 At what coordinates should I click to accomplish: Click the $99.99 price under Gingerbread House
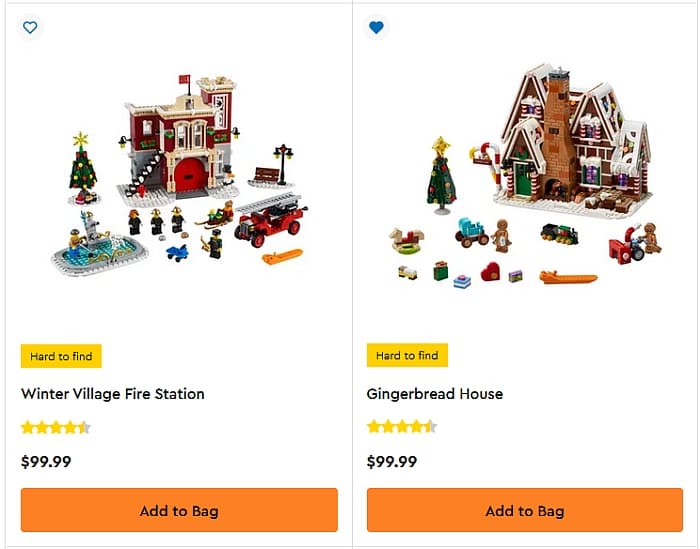[x=392, y=462]
